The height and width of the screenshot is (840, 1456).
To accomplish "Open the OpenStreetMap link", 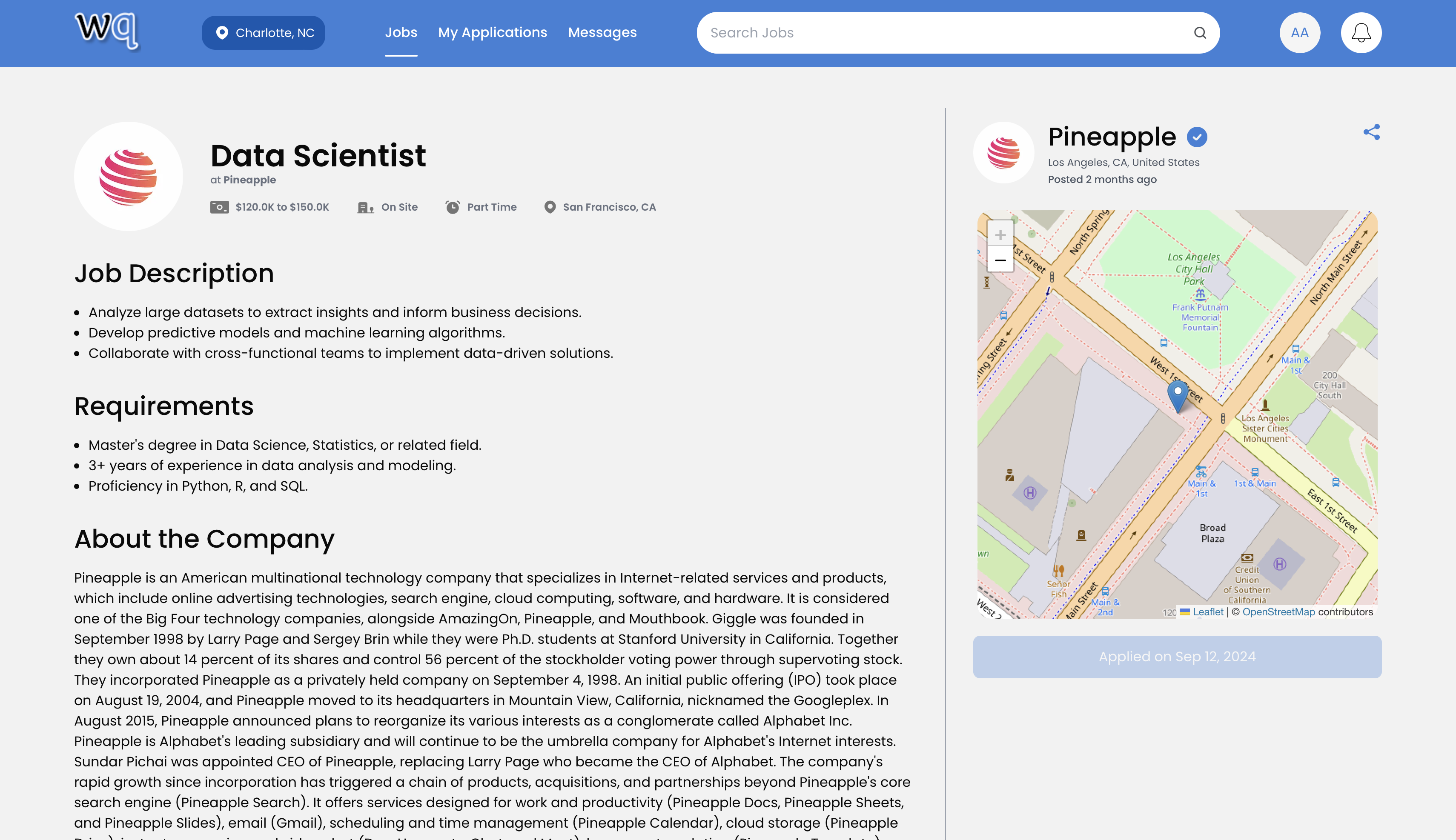I will pos(1278,612).
